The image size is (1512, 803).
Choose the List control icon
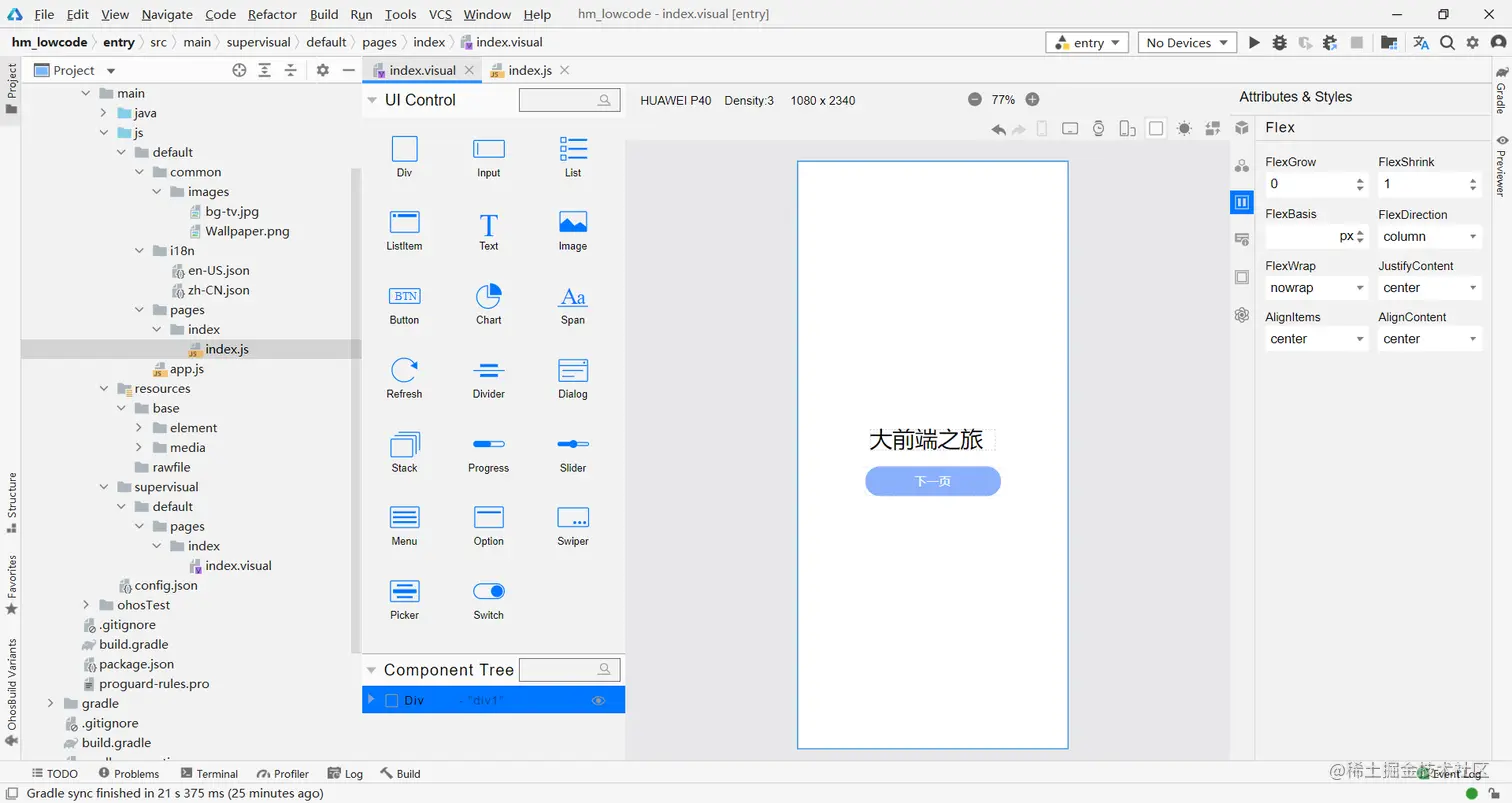573,149
